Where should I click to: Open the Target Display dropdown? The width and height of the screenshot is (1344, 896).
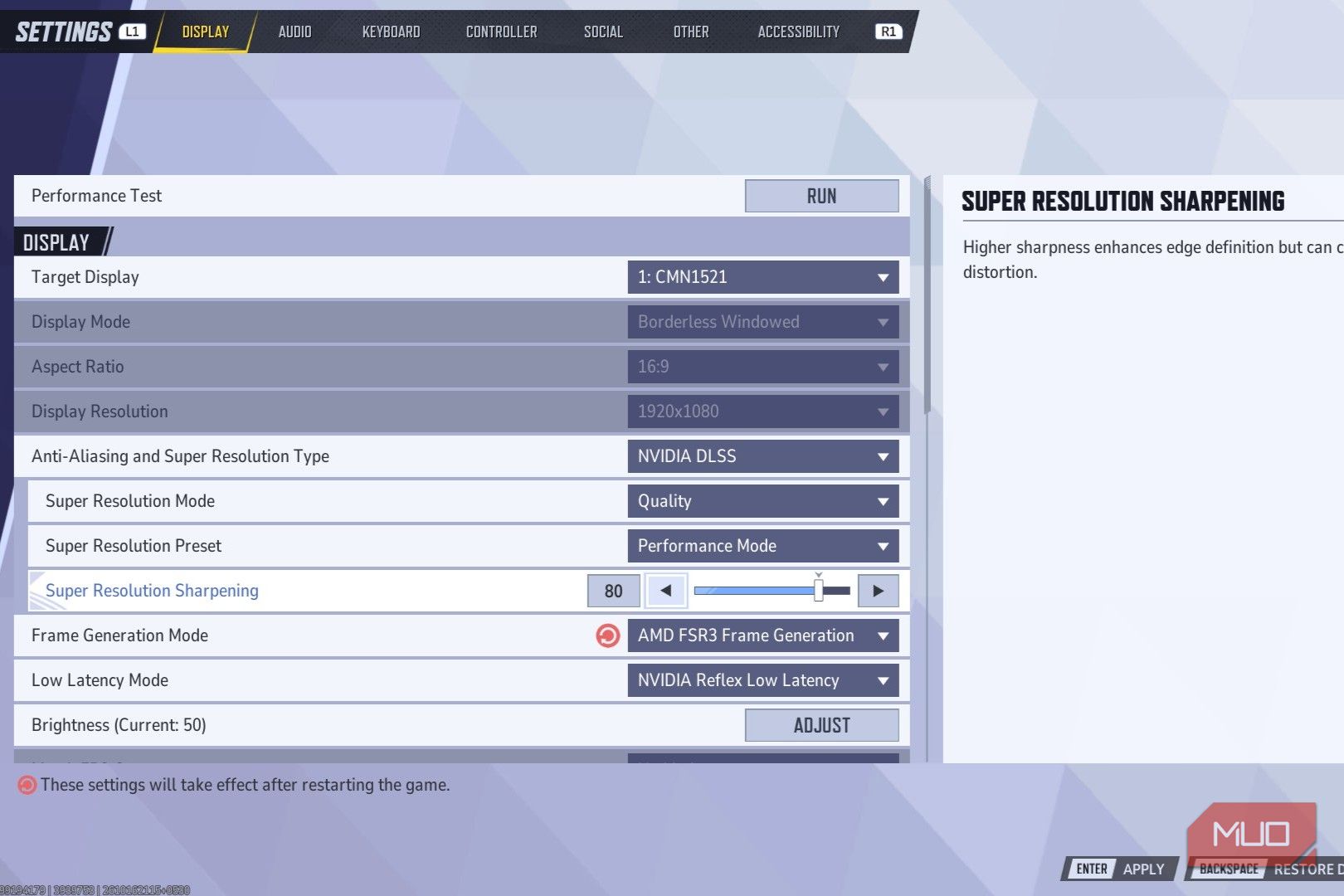point(763,277)
